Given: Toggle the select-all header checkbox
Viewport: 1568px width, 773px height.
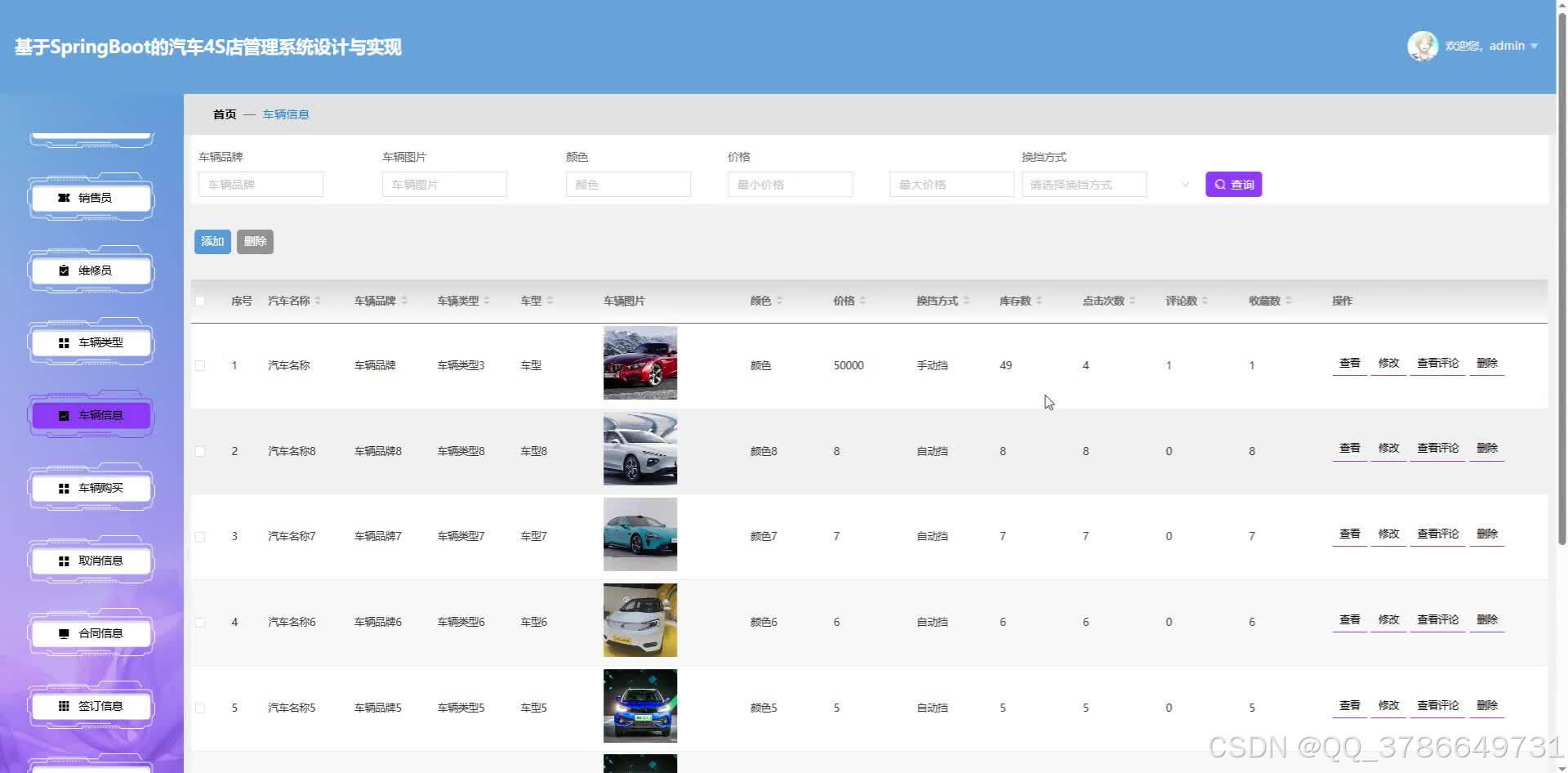Looking at the screenshot, I should click(200, 301).
